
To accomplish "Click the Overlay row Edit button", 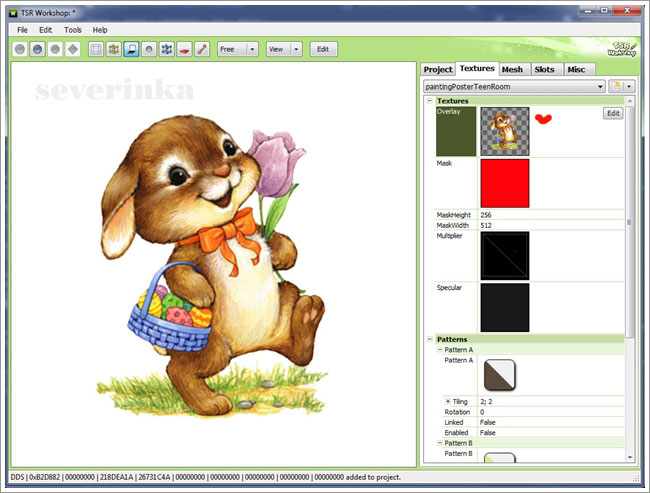I will 613,113.
